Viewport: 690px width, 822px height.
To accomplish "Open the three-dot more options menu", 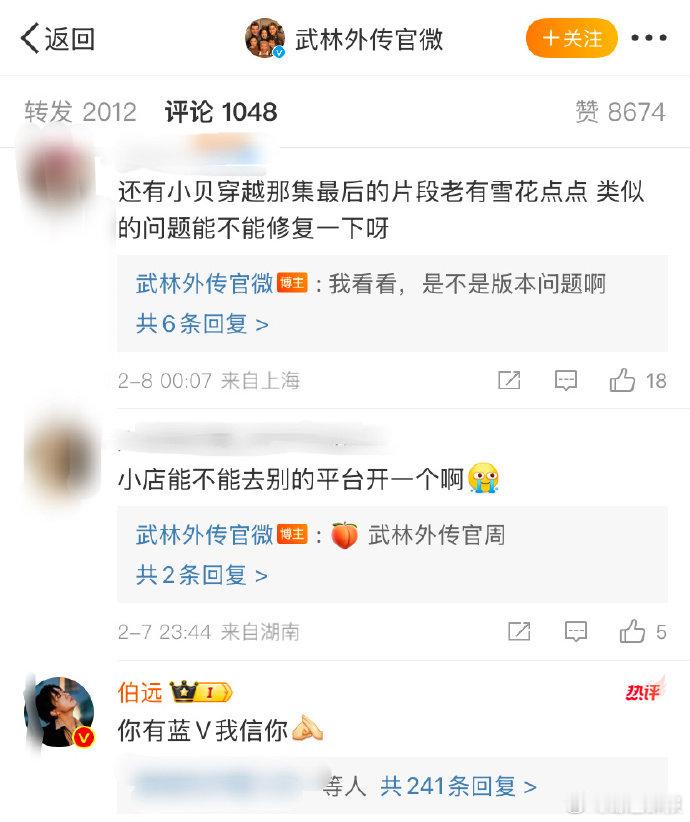I will 649,38.
